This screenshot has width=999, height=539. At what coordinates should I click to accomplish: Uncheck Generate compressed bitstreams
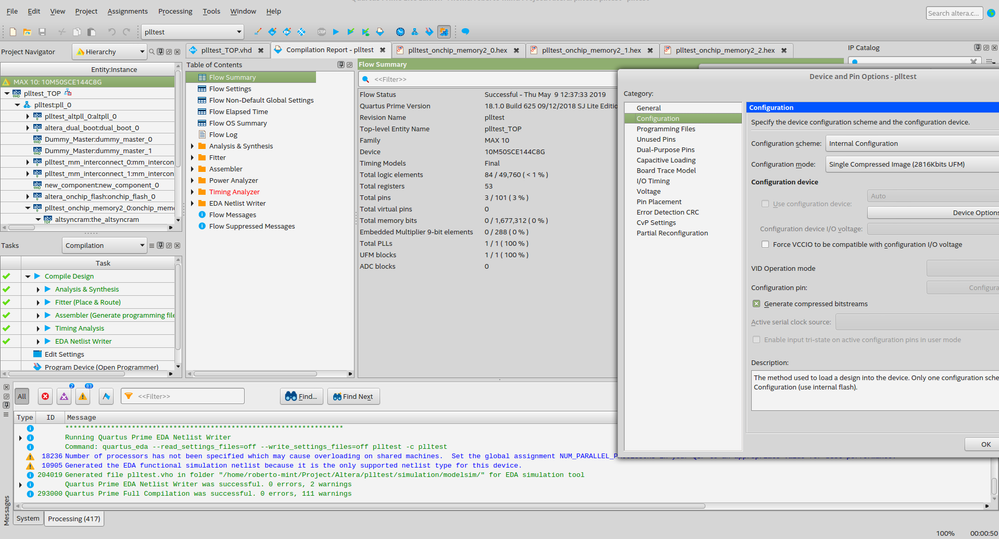(757, 303)
